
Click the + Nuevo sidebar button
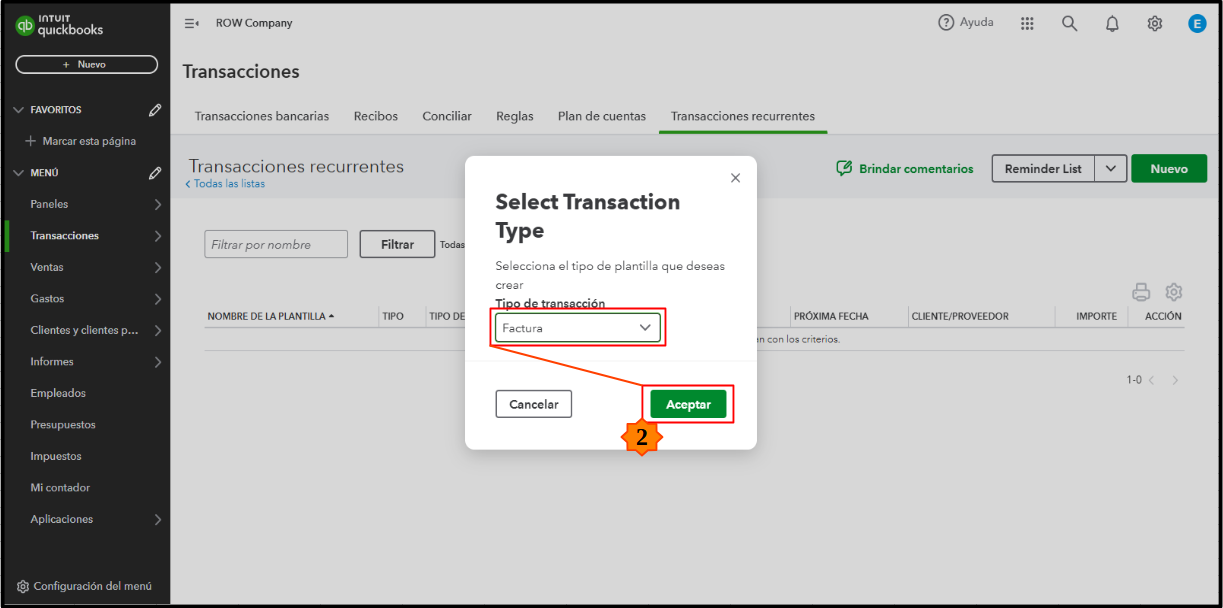86,64
